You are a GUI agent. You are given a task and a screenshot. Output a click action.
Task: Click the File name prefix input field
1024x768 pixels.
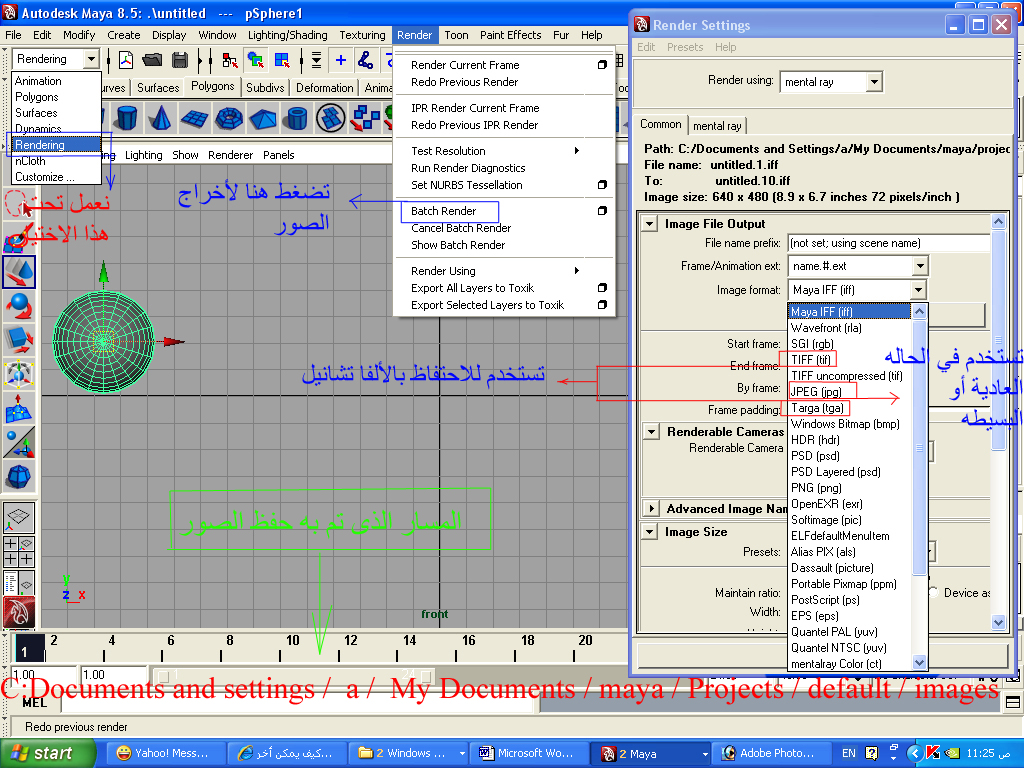tap(888, 243)
